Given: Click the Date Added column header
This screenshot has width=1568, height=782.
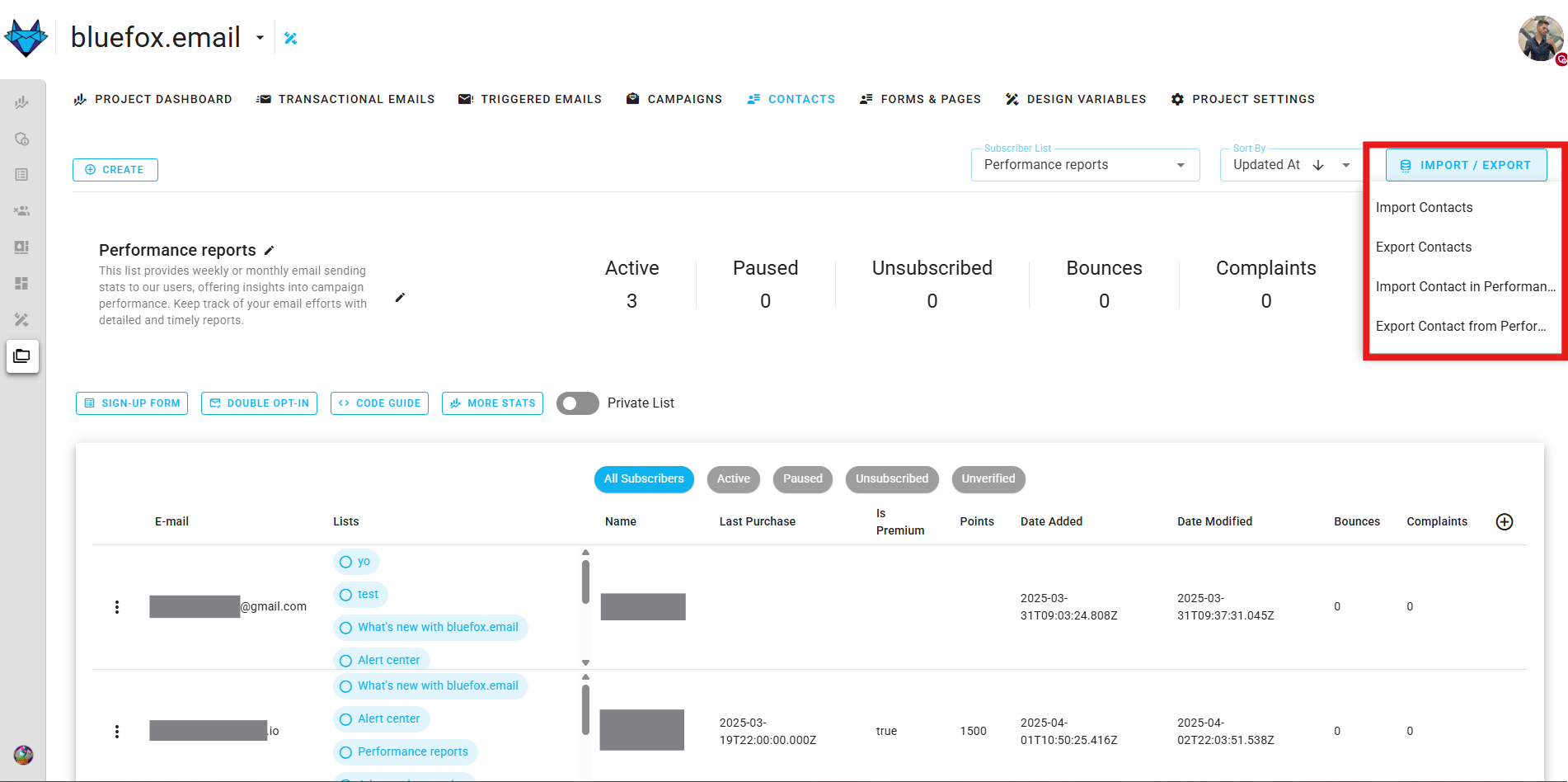Looking at the screenshot, I should pos(1051,522).
